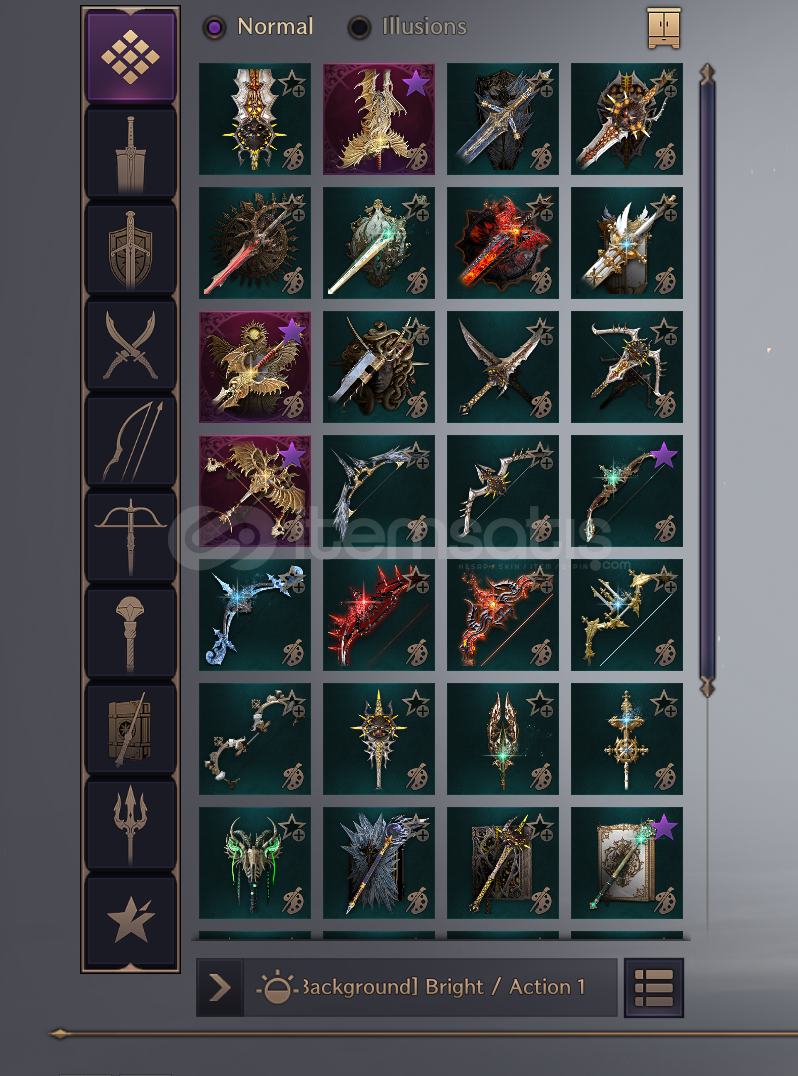Click the palette dye icon on red longbow
This screenshot has width=798, height=1076.
(416, 653)
